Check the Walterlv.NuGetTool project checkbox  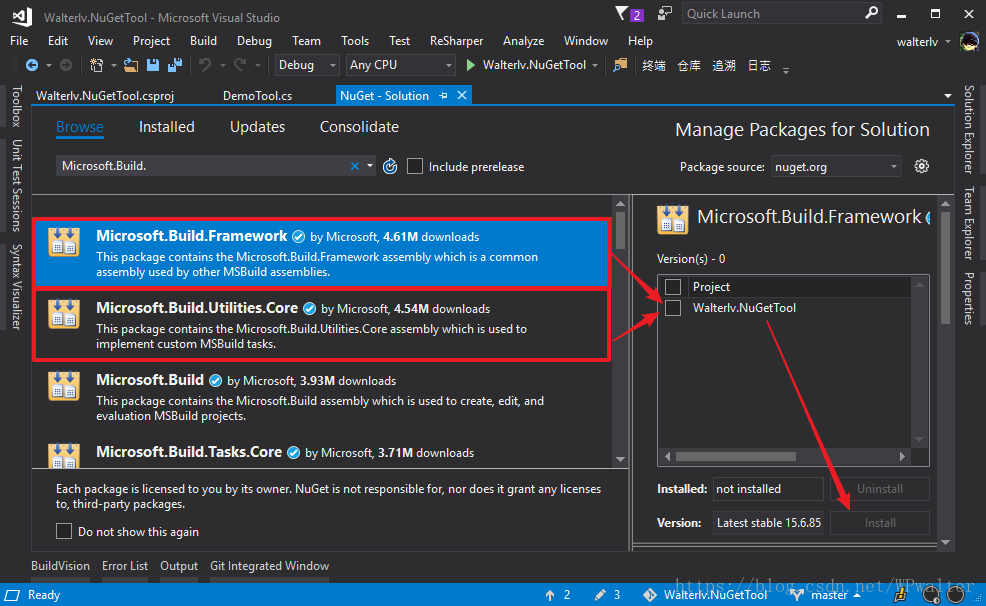673,308
